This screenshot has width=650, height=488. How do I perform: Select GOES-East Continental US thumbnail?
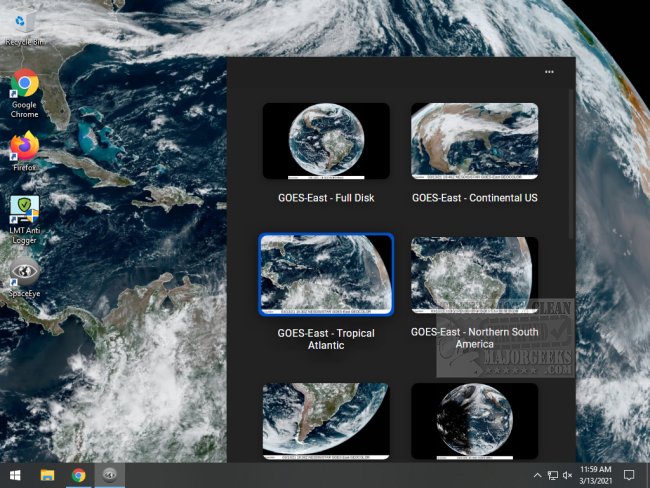point(475,141)
